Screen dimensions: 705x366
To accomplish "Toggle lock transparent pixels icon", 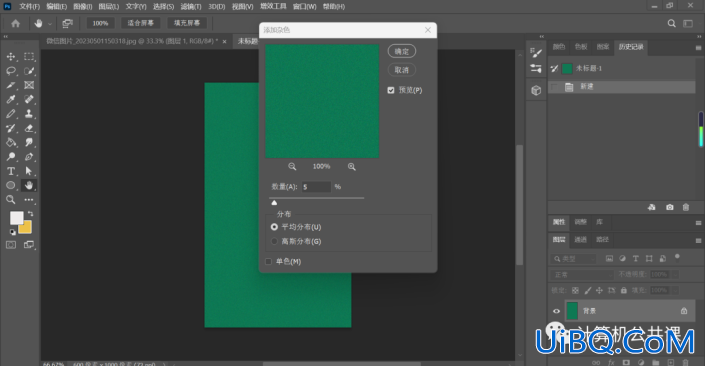I will [575, 290].
